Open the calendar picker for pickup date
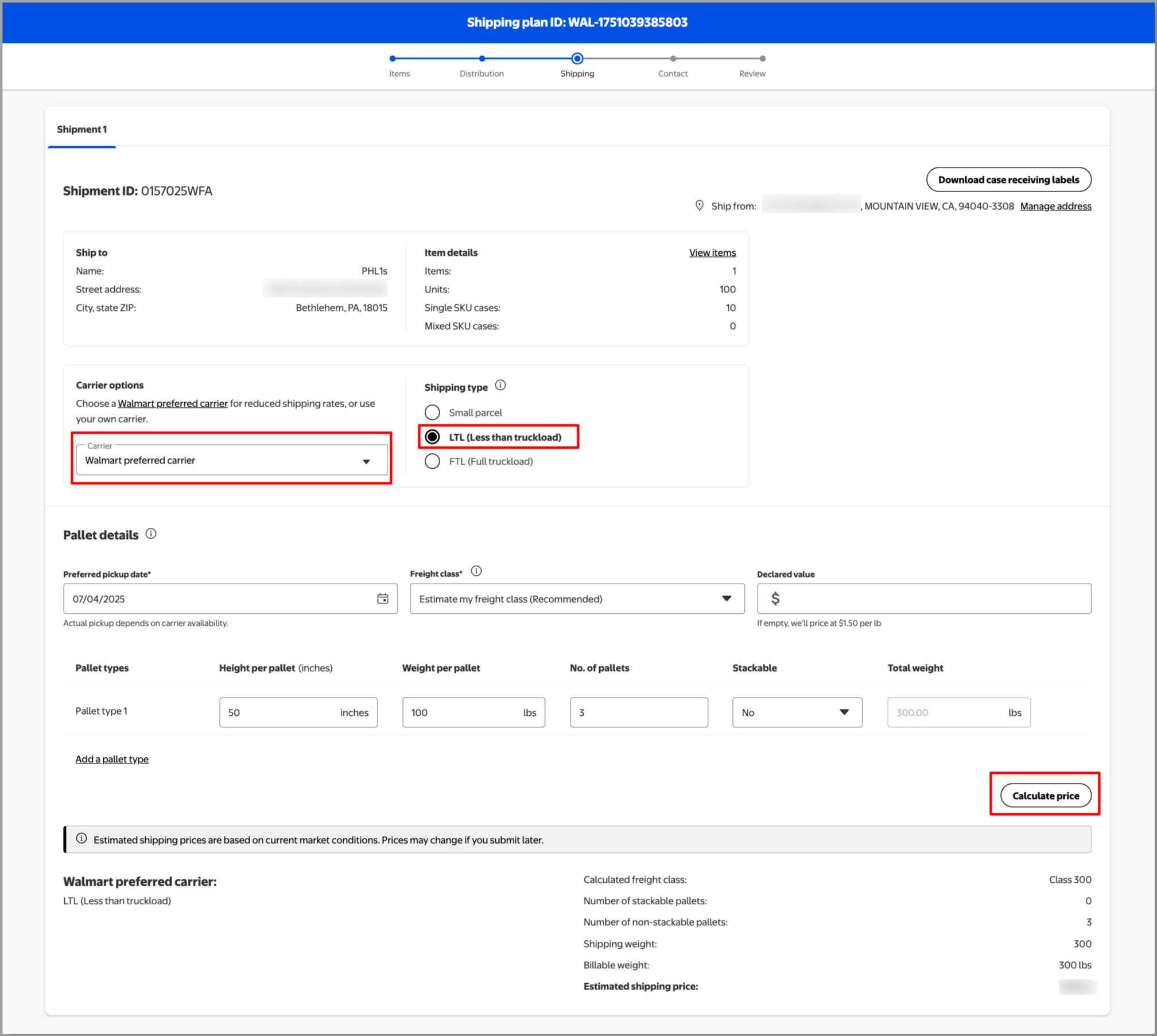This screenshot has width=1157, height=1036. coord(383,599)
